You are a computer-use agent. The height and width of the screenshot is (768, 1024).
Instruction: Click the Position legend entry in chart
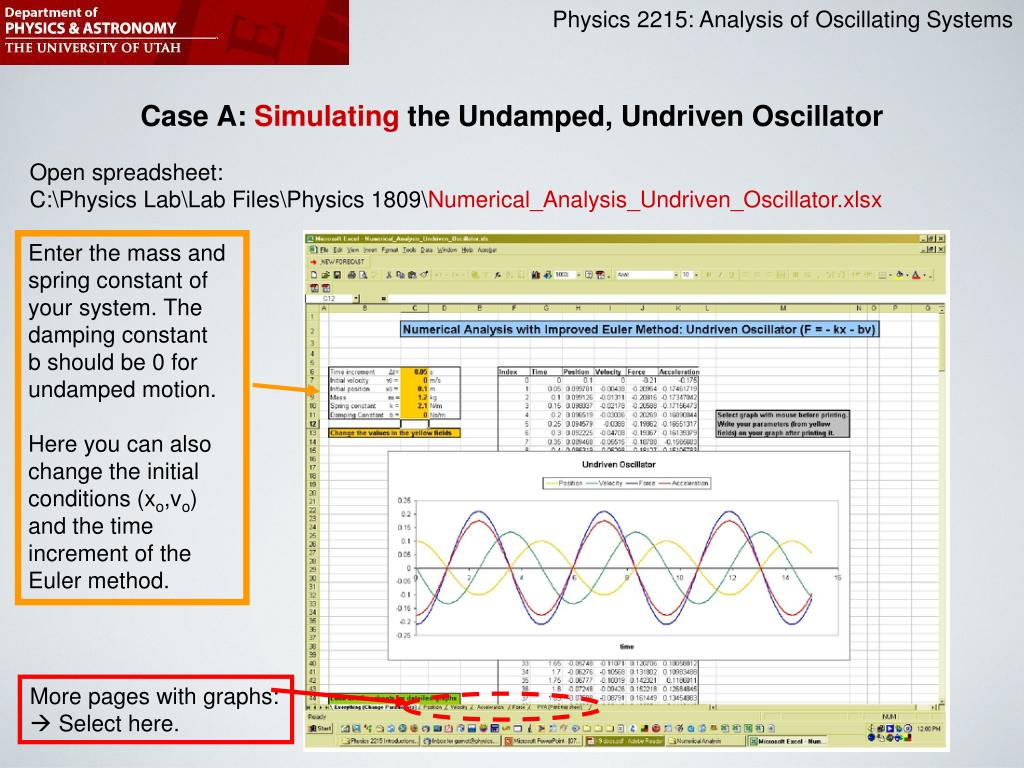click(x=564, y=483)
